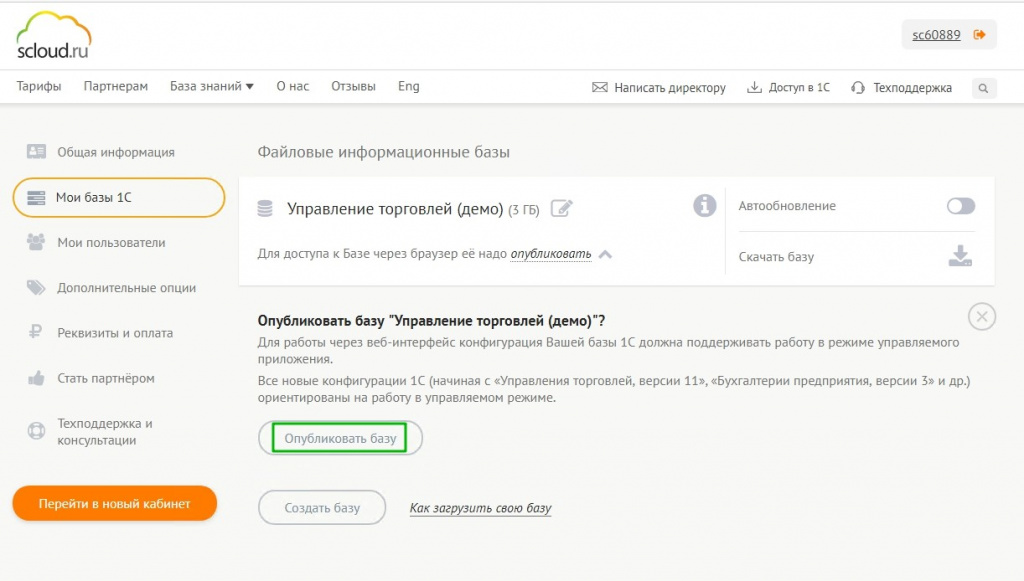This screenshot has height=581, width=1024.
Task: Open the sc60889 account link
Action: (936, 35)
